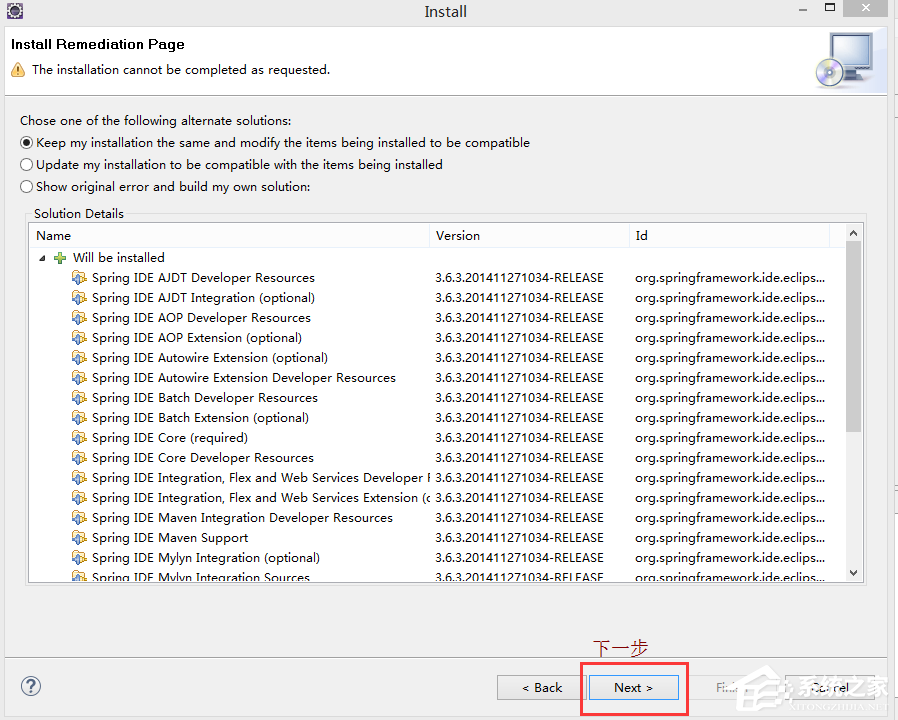Click the plugin icon beside Spring IDE AJDT Developer Resources
Screen dimensions: 898x720
tap(80, 277)
